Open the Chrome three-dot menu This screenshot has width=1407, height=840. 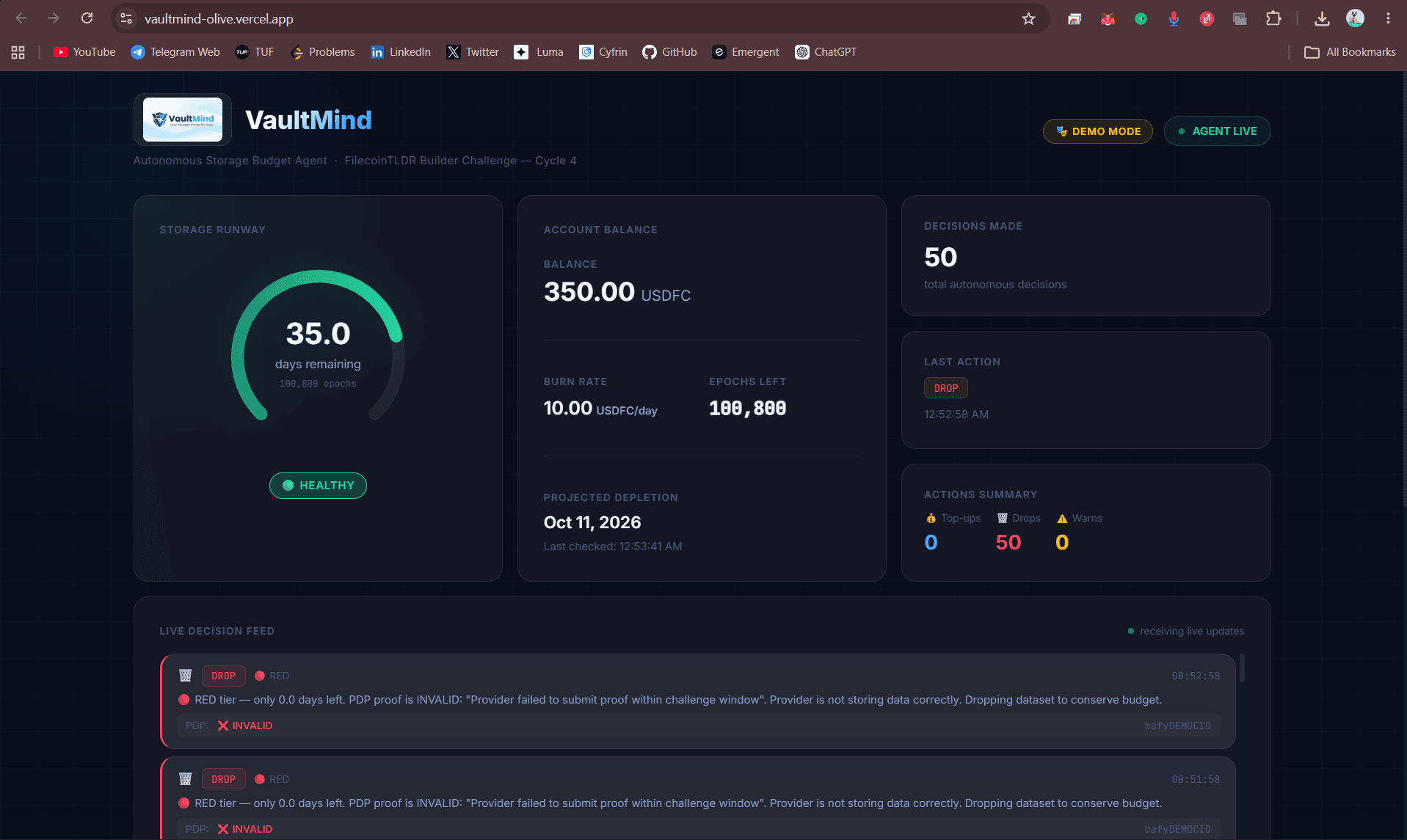pos(1388,18)
